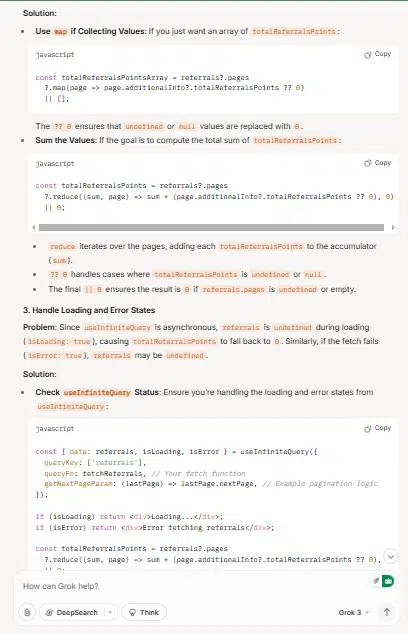Jump to bottom with round chevron button

point(391,556)
